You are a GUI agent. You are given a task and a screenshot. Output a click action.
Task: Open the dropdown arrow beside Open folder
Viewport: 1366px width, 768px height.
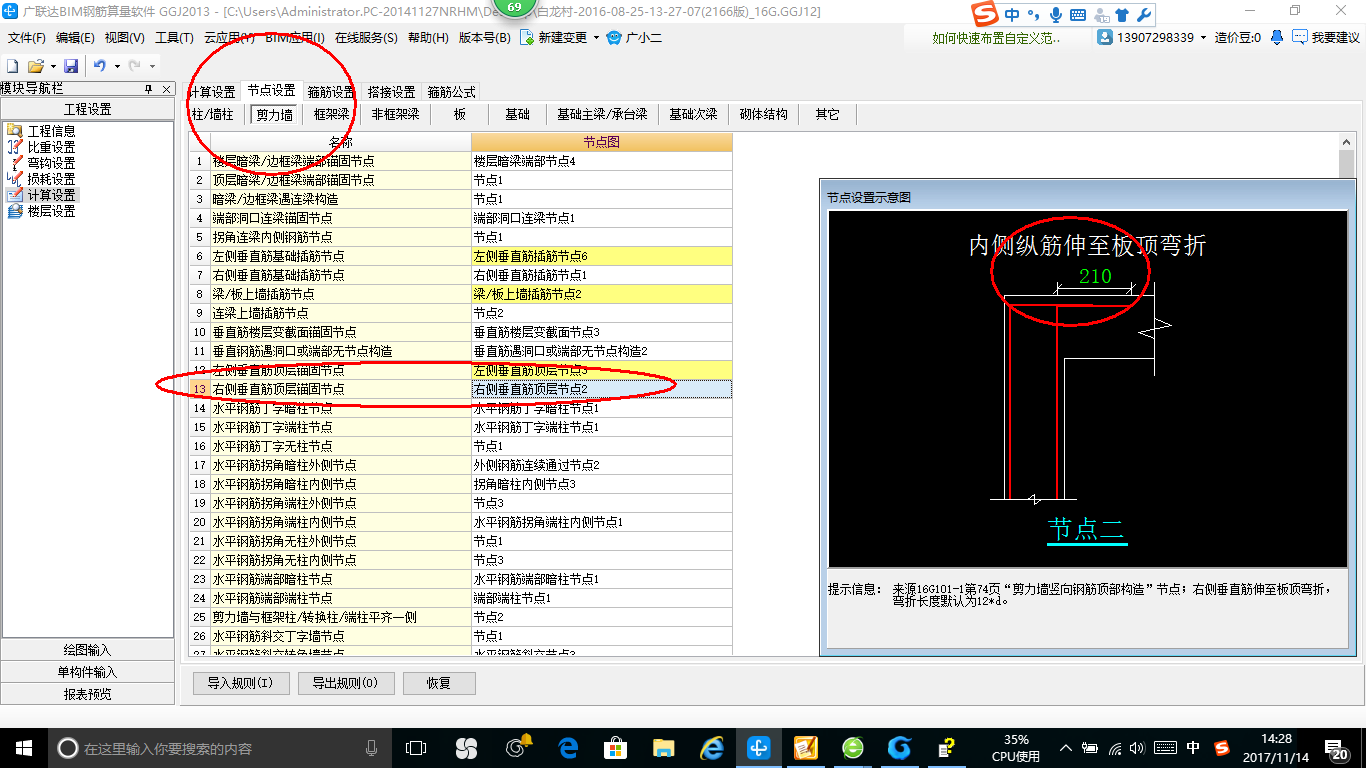[x=52, y=66]
